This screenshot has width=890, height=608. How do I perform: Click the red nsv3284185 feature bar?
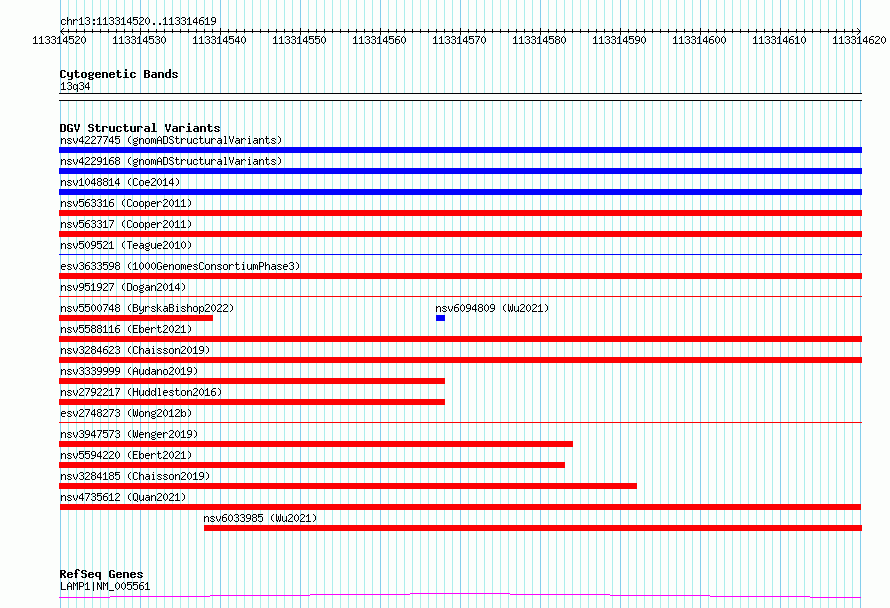(348, 486)
